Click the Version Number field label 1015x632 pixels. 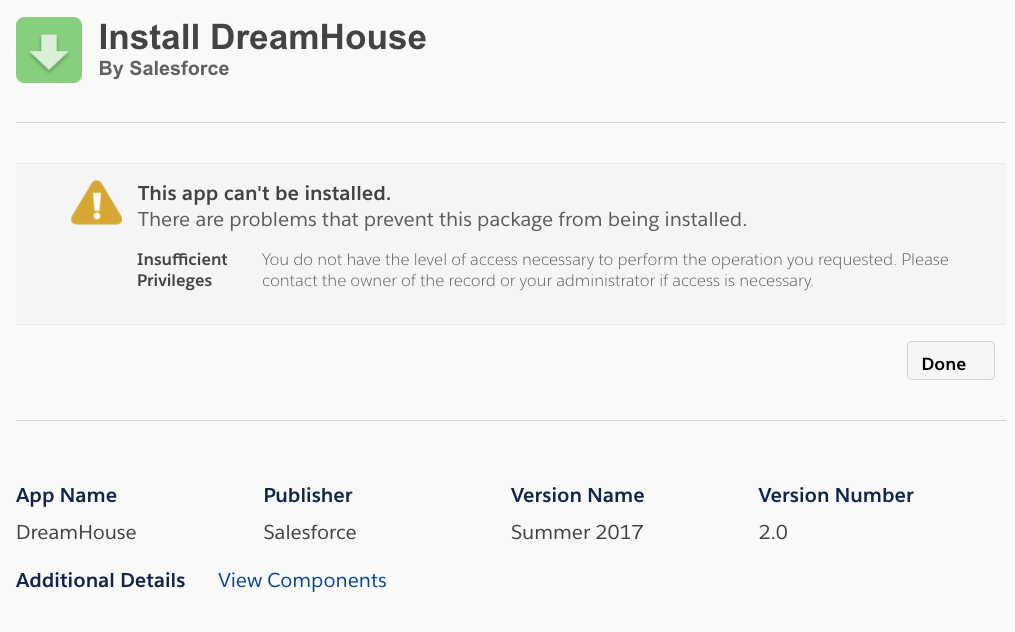(836, 495)
